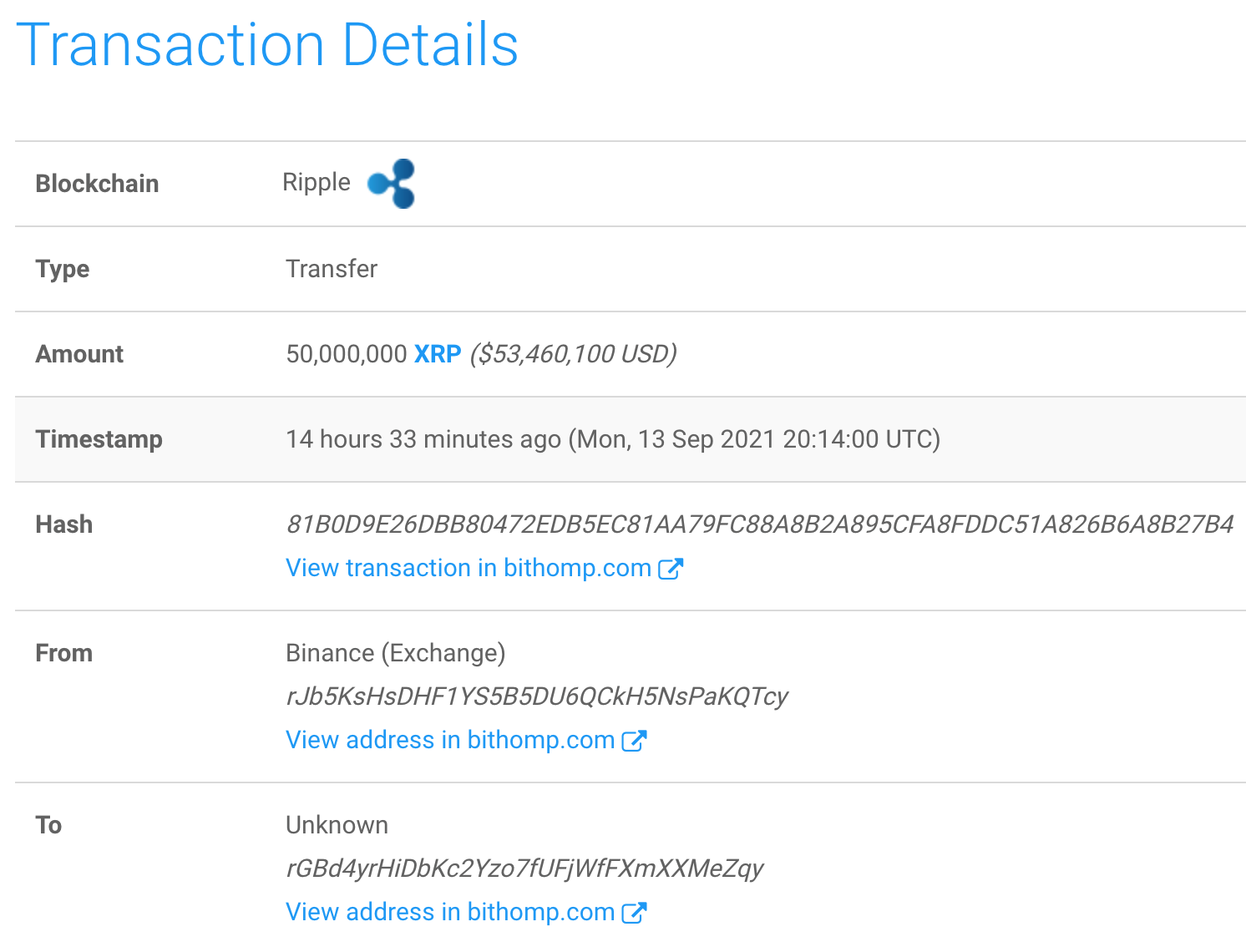Select the transaction hash text
1246x952 pixels.
758,524
